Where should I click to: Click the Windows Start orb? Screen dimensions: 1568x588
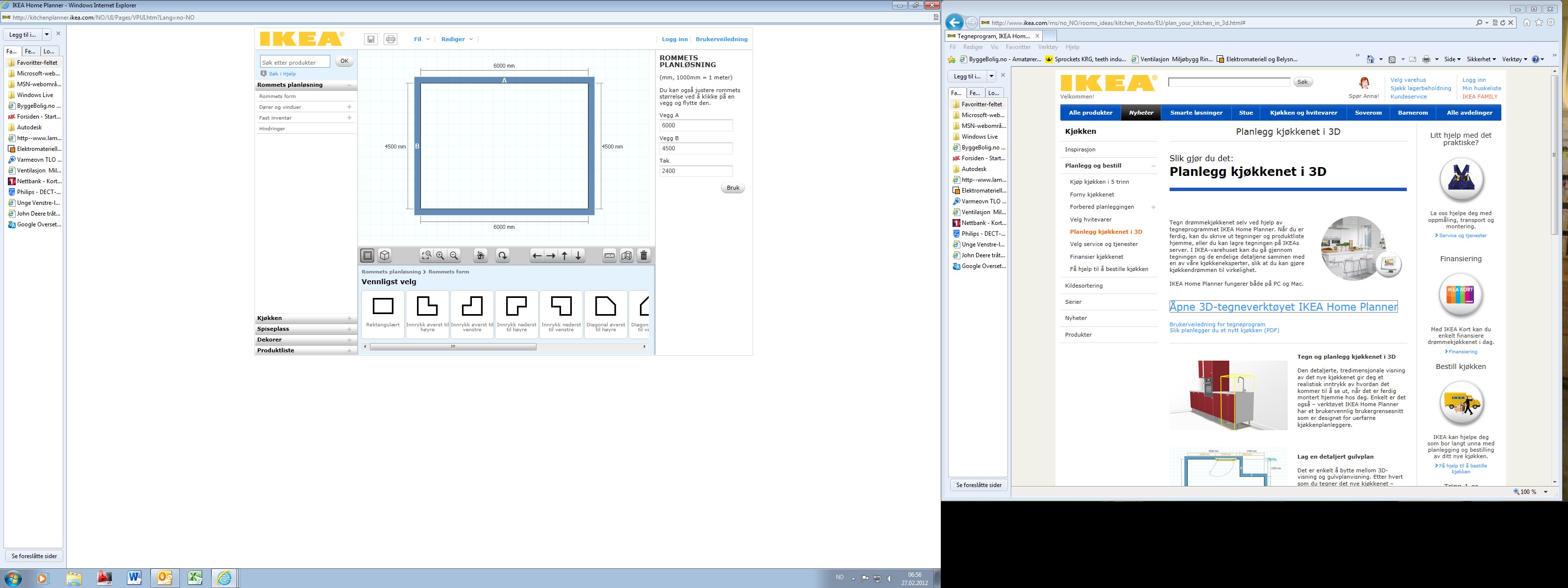click(x=13, y=578)
